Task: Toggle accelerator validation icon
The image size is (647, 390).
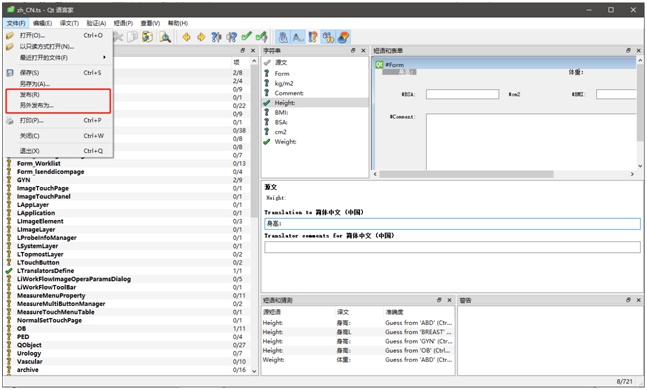Action: [x=283, y=37]
